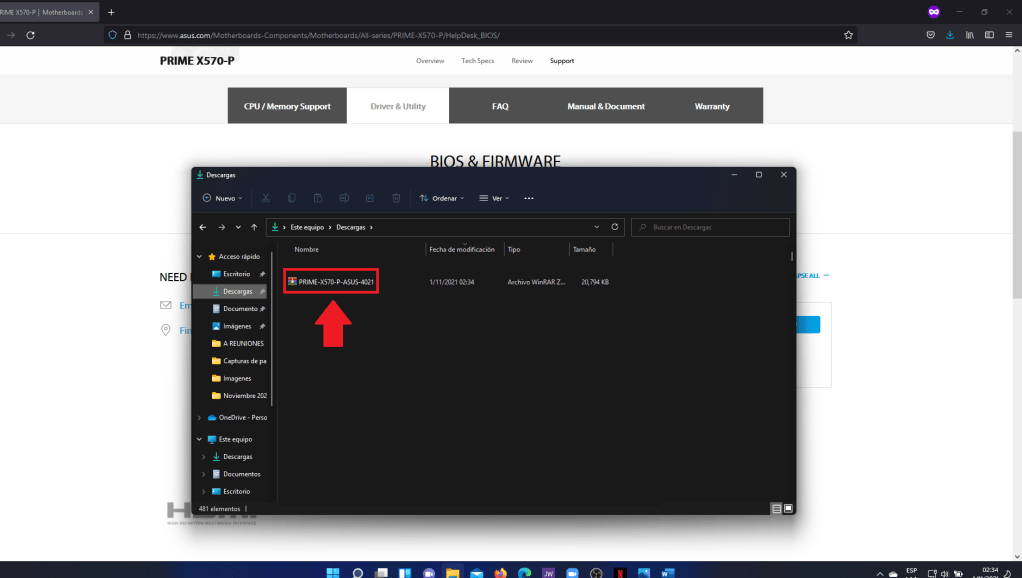Switch to details view icon in status bar
Image resolution: width=1022 pixels, height=578 pixels.
pyautogui.click(x=776, y=508)
